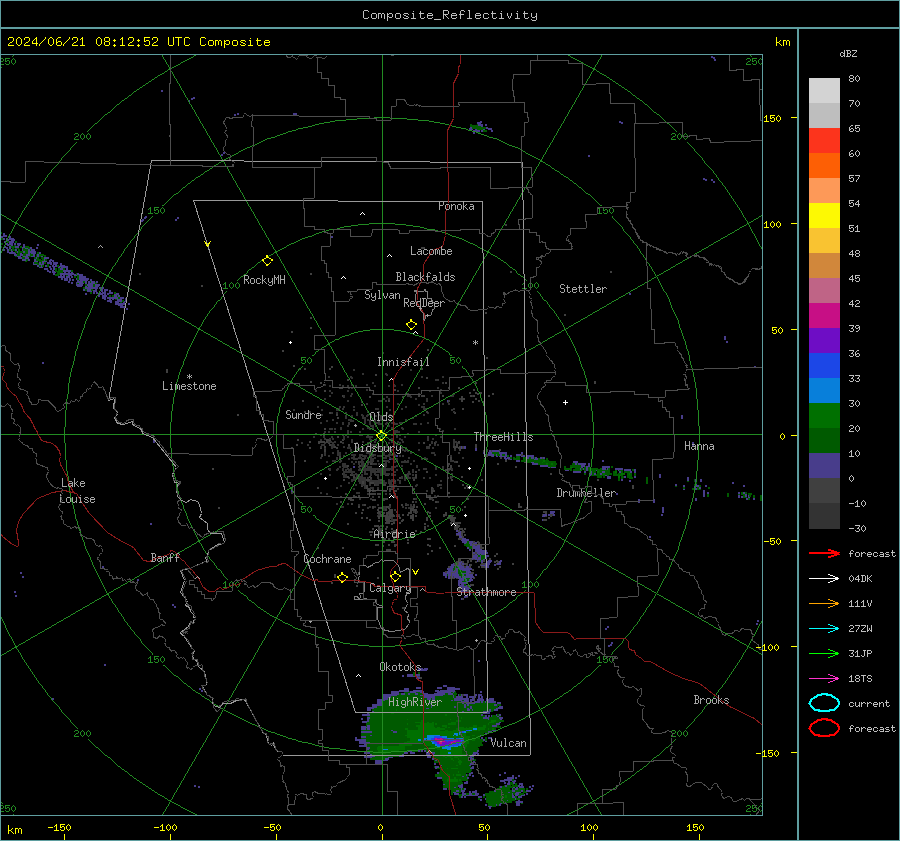Click the -150 tick on bottom axis
Viewport: 900px width, 841px height.
(x=59, y=827)
